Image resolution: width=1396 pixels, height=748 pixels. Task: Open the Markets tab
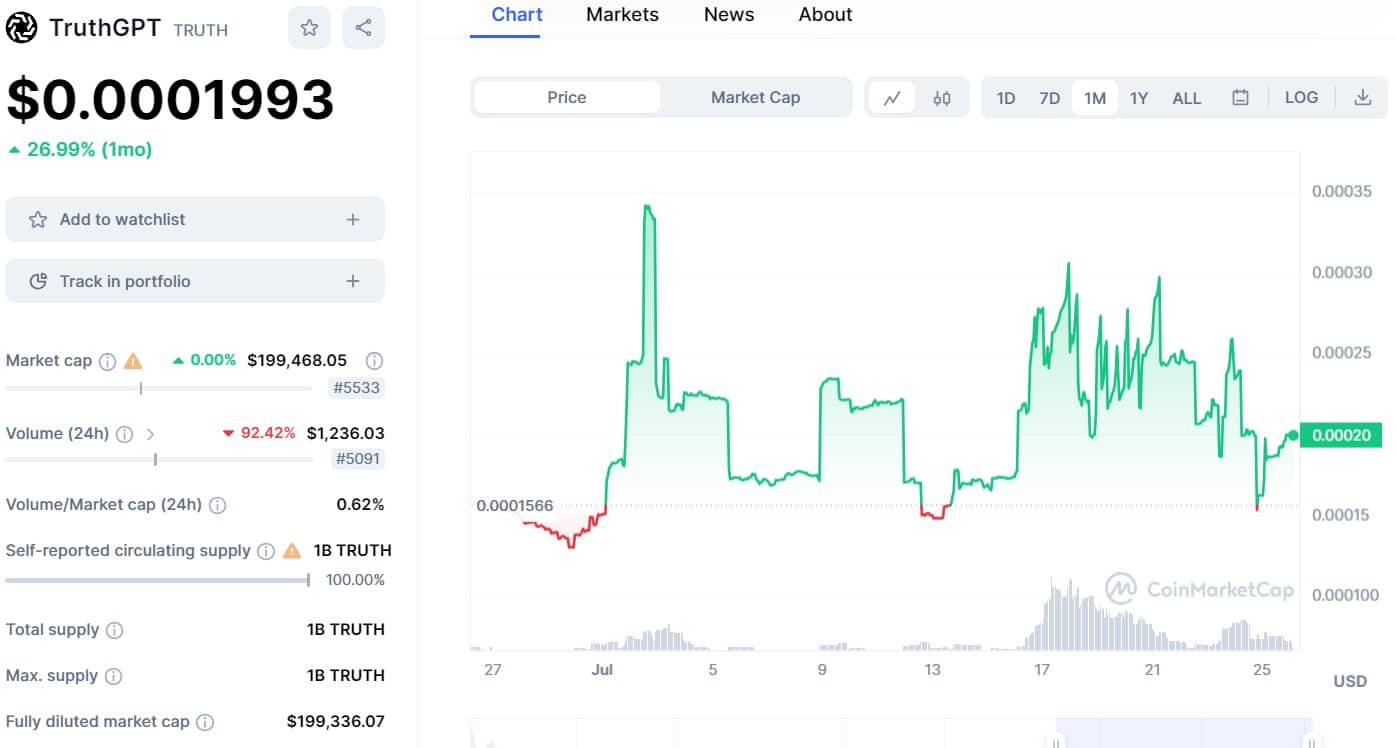click(x=622, y=15)
